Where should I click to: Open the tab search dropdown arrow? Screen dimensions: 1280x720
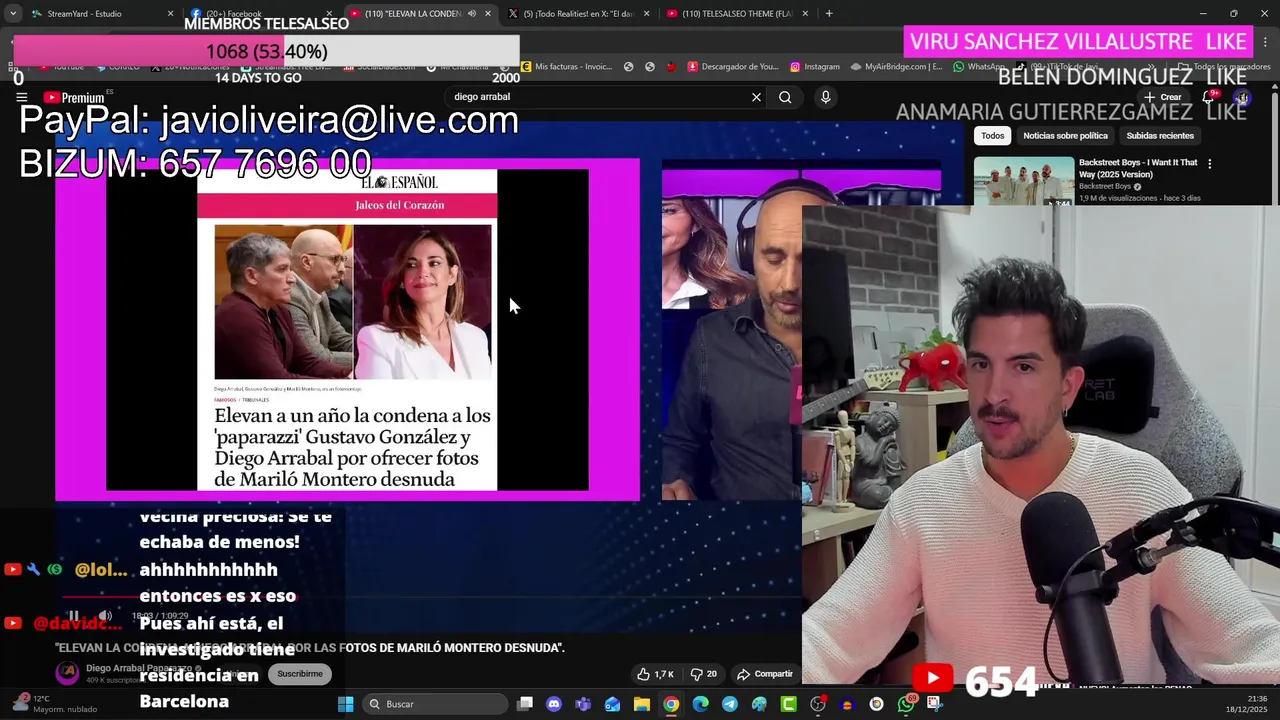(x=12, y=14)
